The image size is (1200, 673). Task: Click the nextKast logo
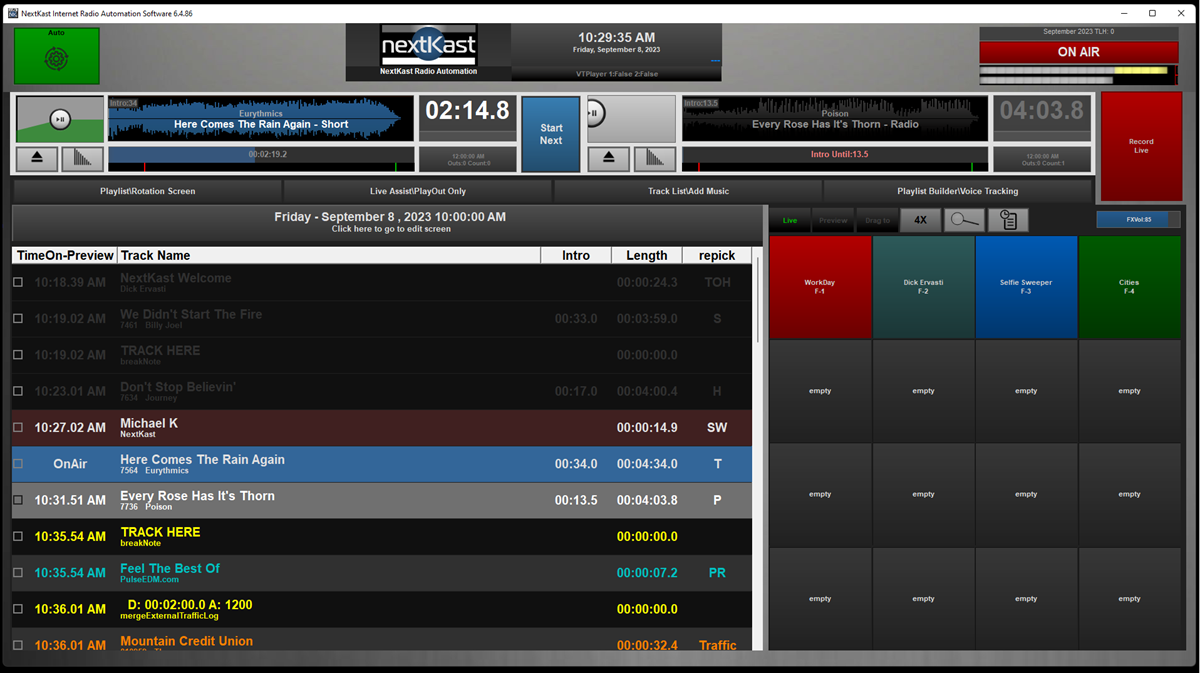(428, 46)
